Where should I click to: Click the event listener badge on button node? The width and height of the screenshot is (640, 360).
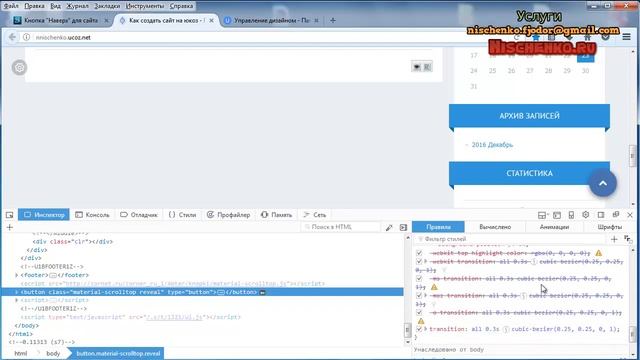(x=262, y=292)
